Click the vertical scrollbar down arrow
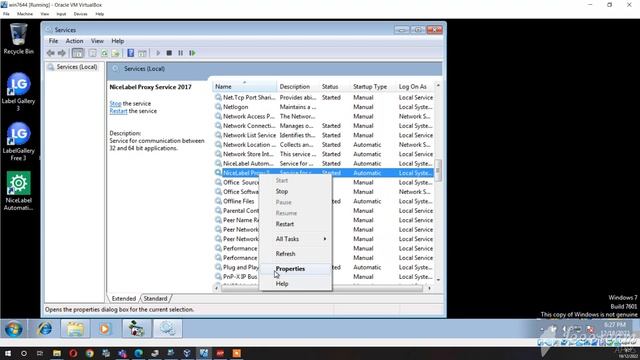 pos(438,280)
